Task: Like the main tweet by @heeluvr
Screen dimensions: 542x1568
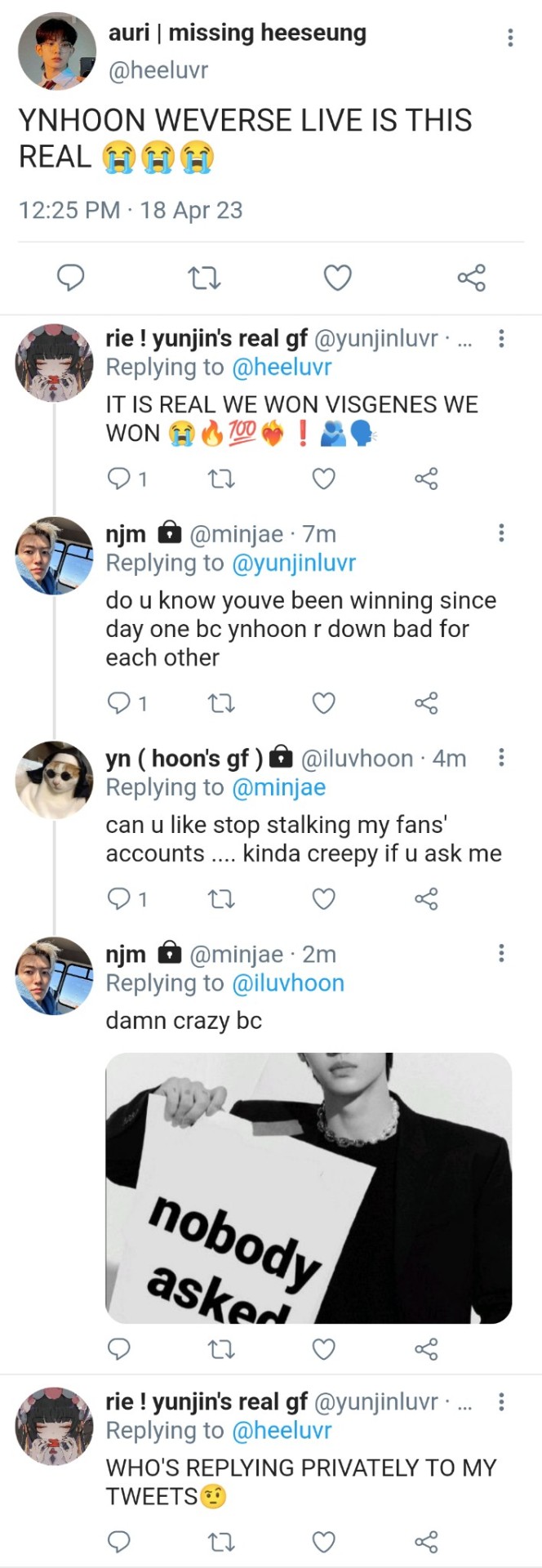Action: coord(337,278)
